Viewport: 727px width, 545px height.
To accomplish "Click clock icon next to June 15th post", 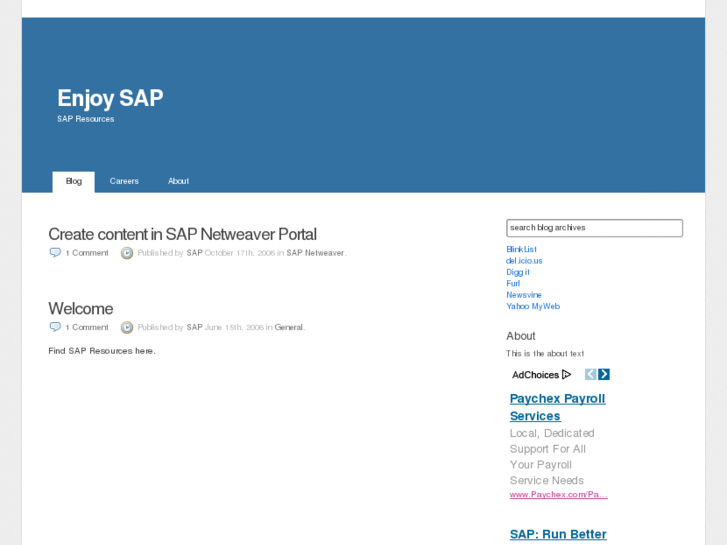I will point(127,327).
